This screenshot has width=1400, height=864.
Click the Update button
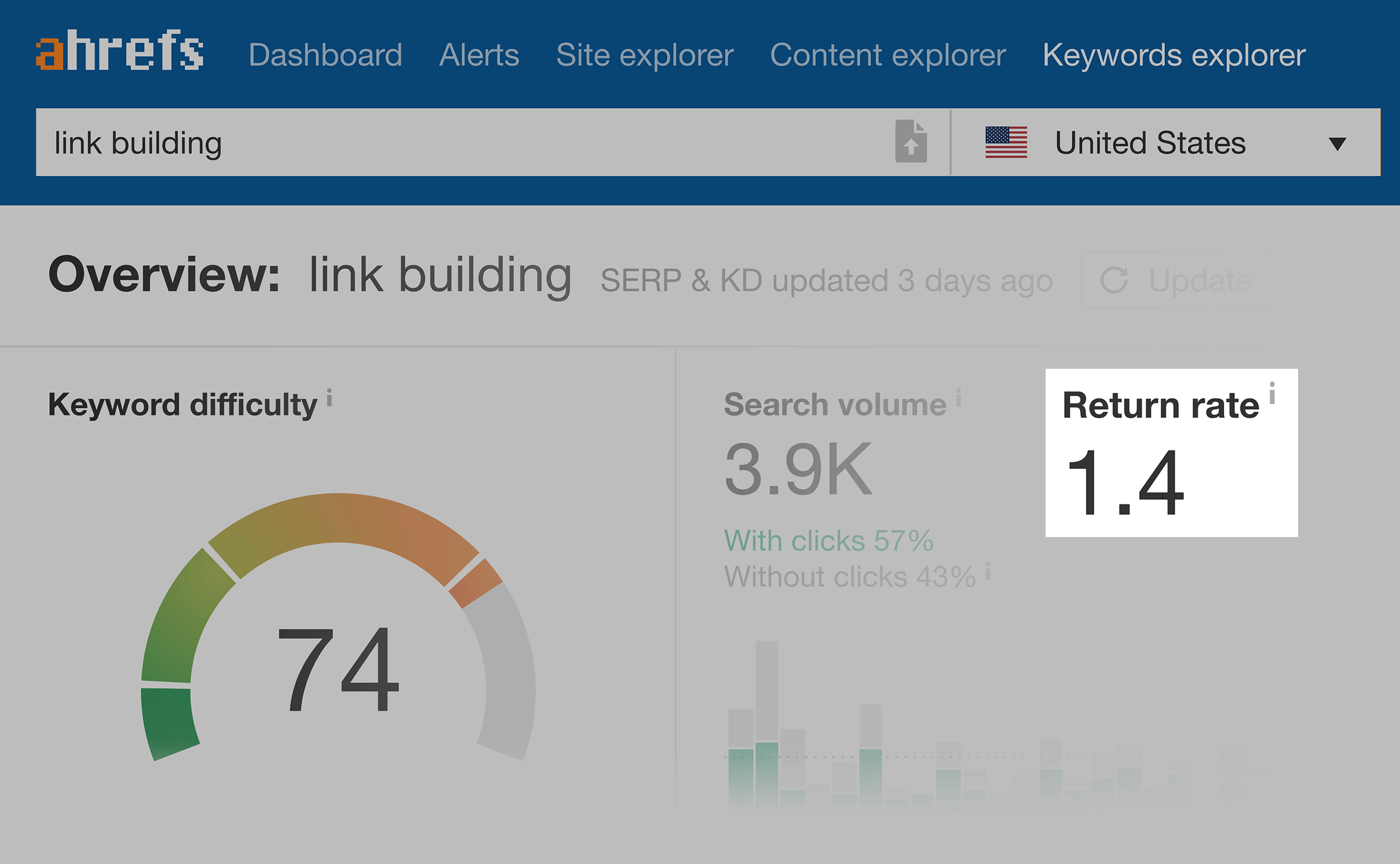click(x=1176, y=280)
